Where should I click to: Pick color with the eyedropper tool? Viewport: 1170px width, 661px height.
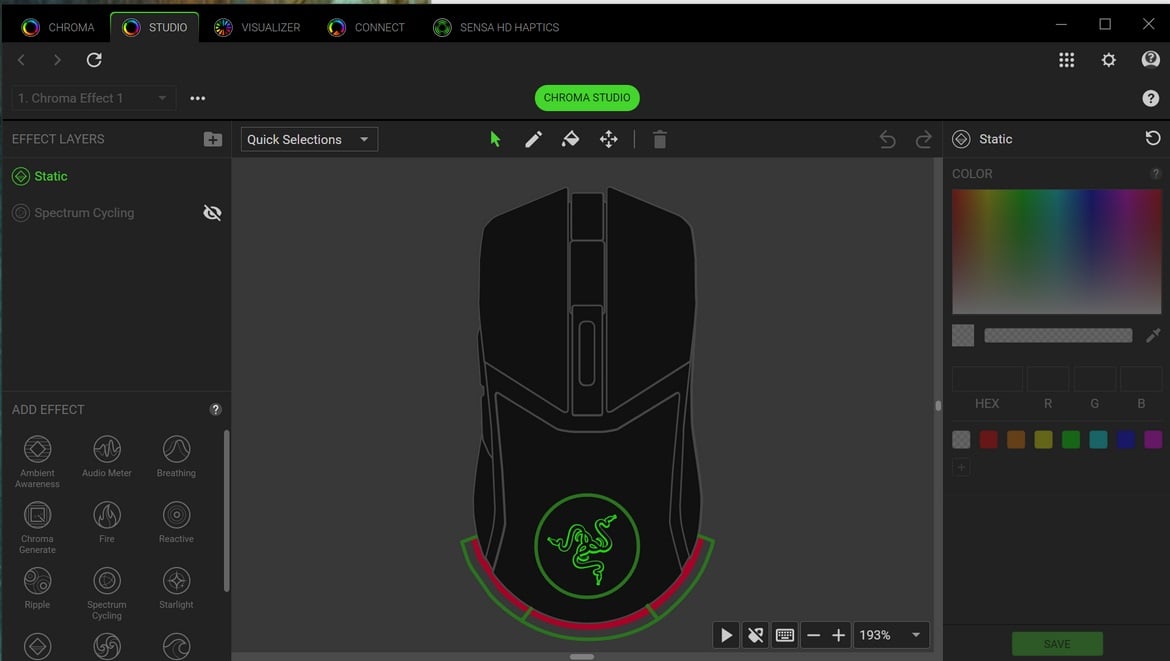point(1153,336)
